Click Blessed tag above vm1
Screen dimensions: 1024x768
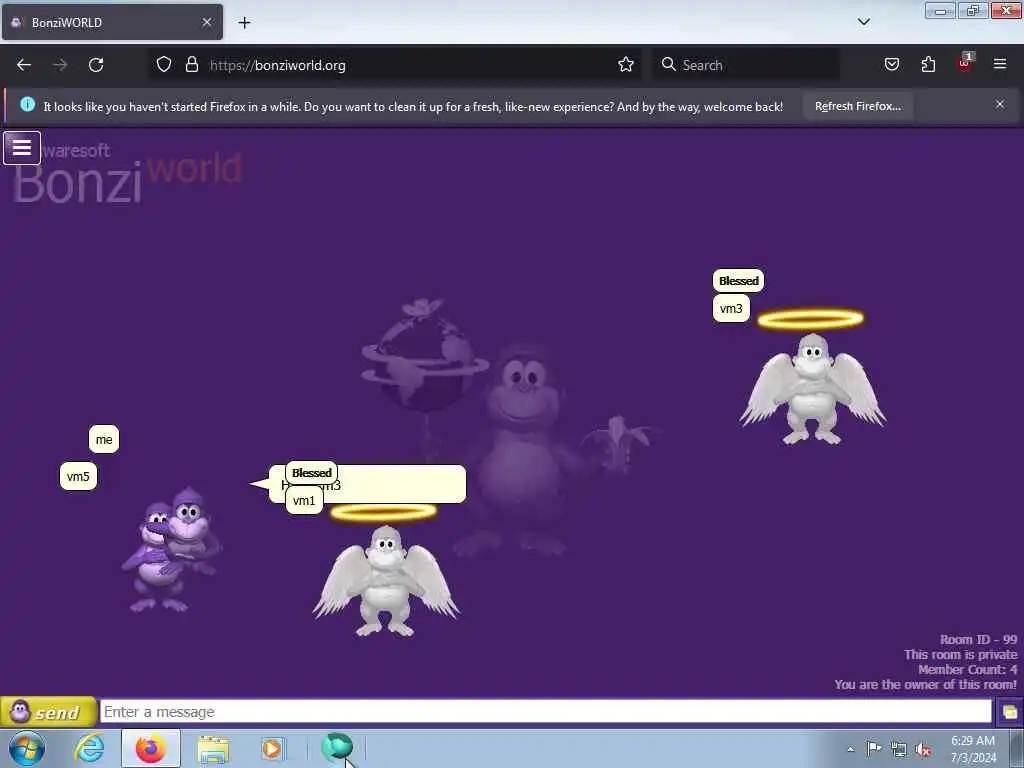click(x=312, y=472)
